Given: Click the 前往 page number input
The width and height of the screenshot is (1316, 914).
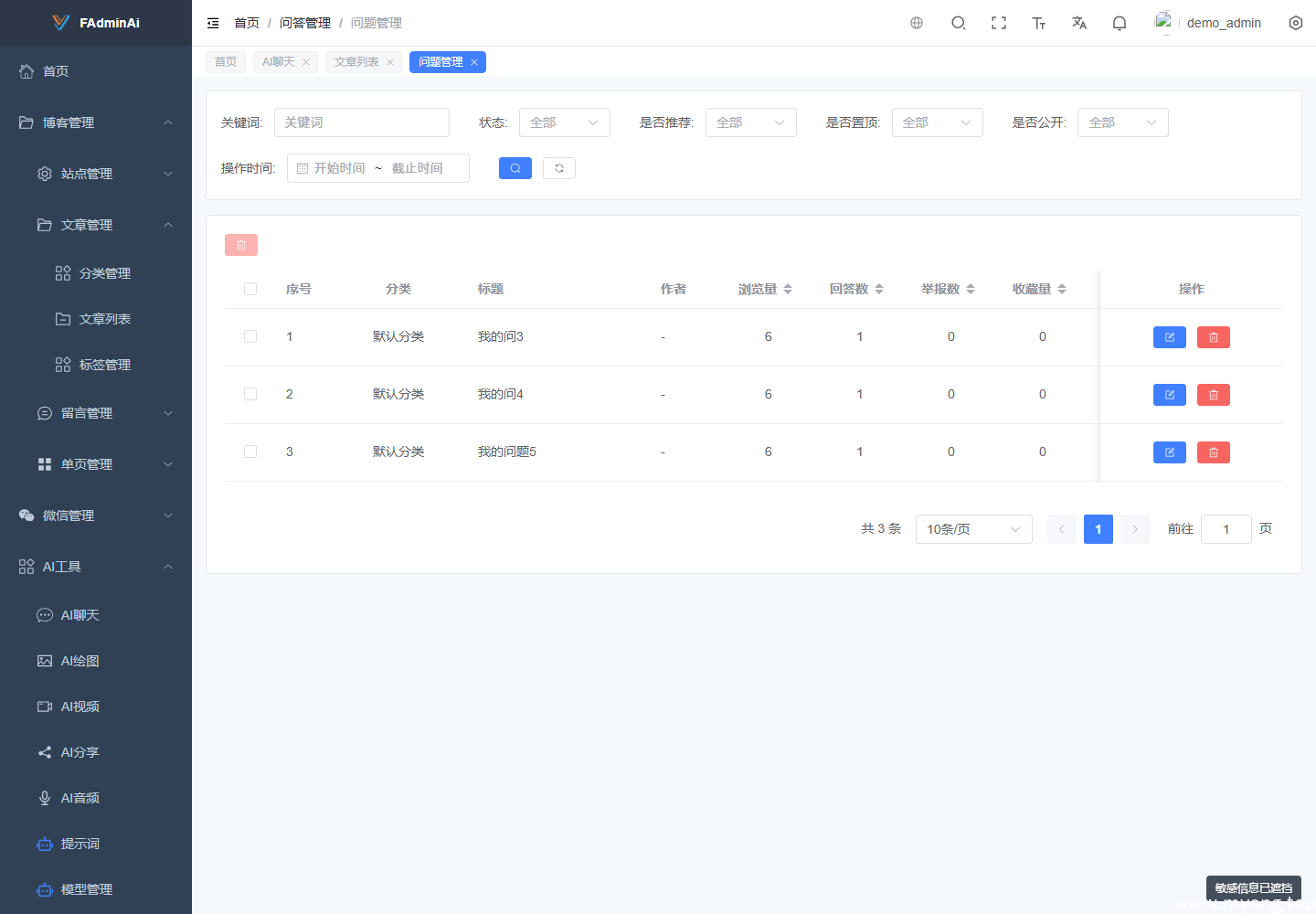Looking at the screenshot, I should coord(1226,529).
